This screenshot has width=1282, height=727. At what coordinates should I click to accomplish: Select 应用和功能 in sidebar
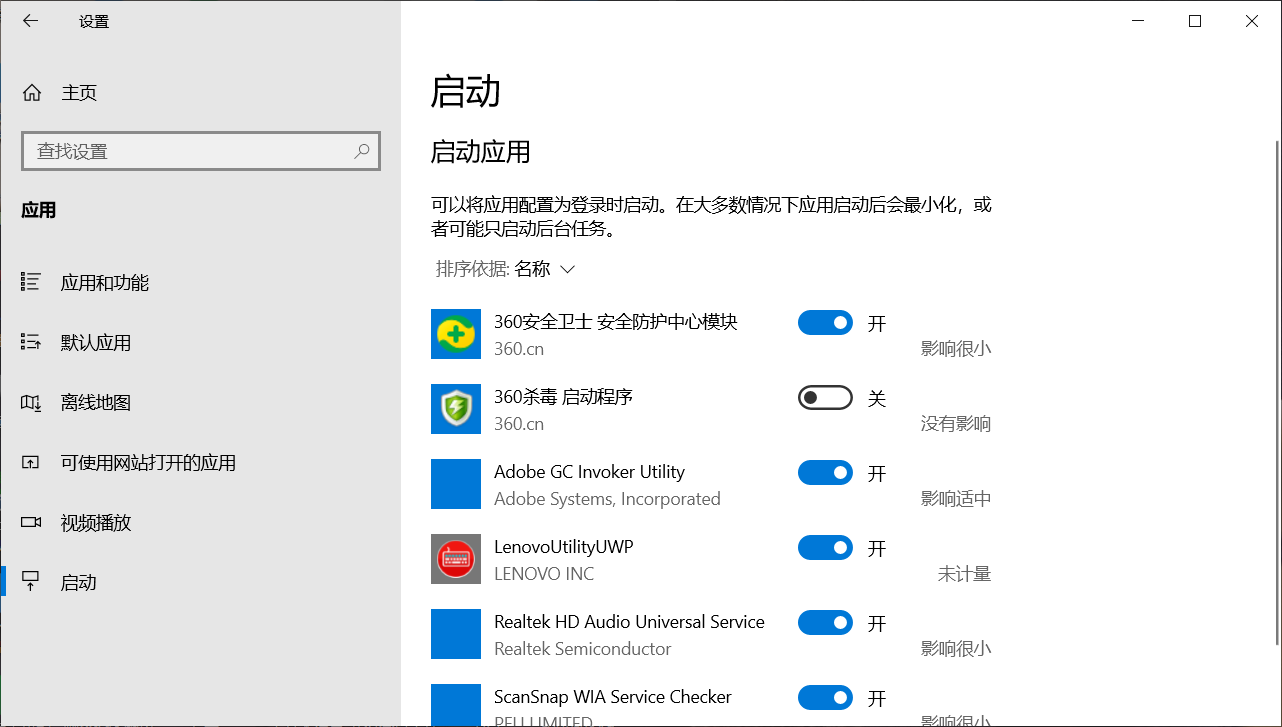[200, 283]
